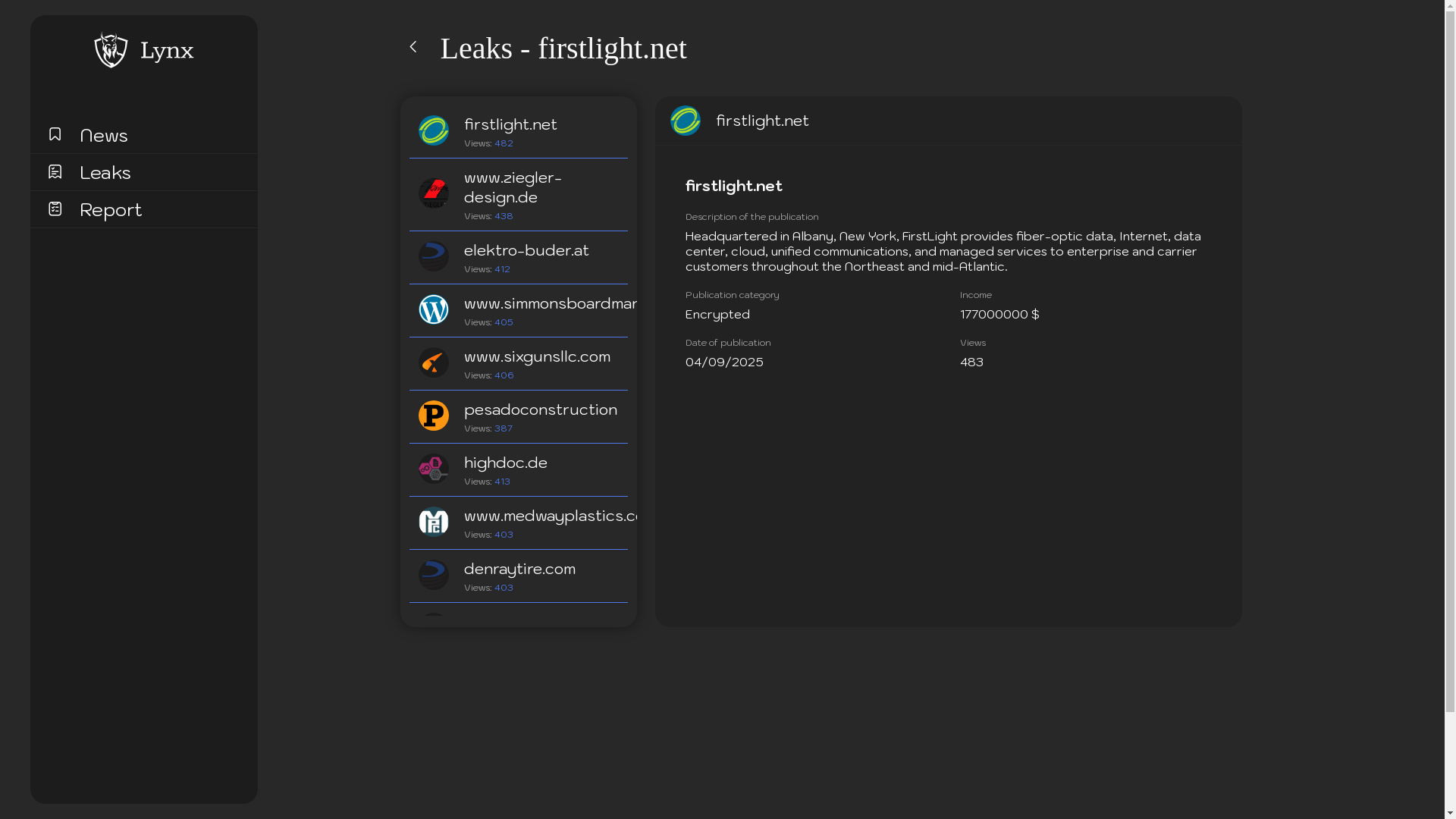Click the firstlight.net list entry logo
The width and height of the screenshot is (1456, 819).
click(x=434, y=130)
